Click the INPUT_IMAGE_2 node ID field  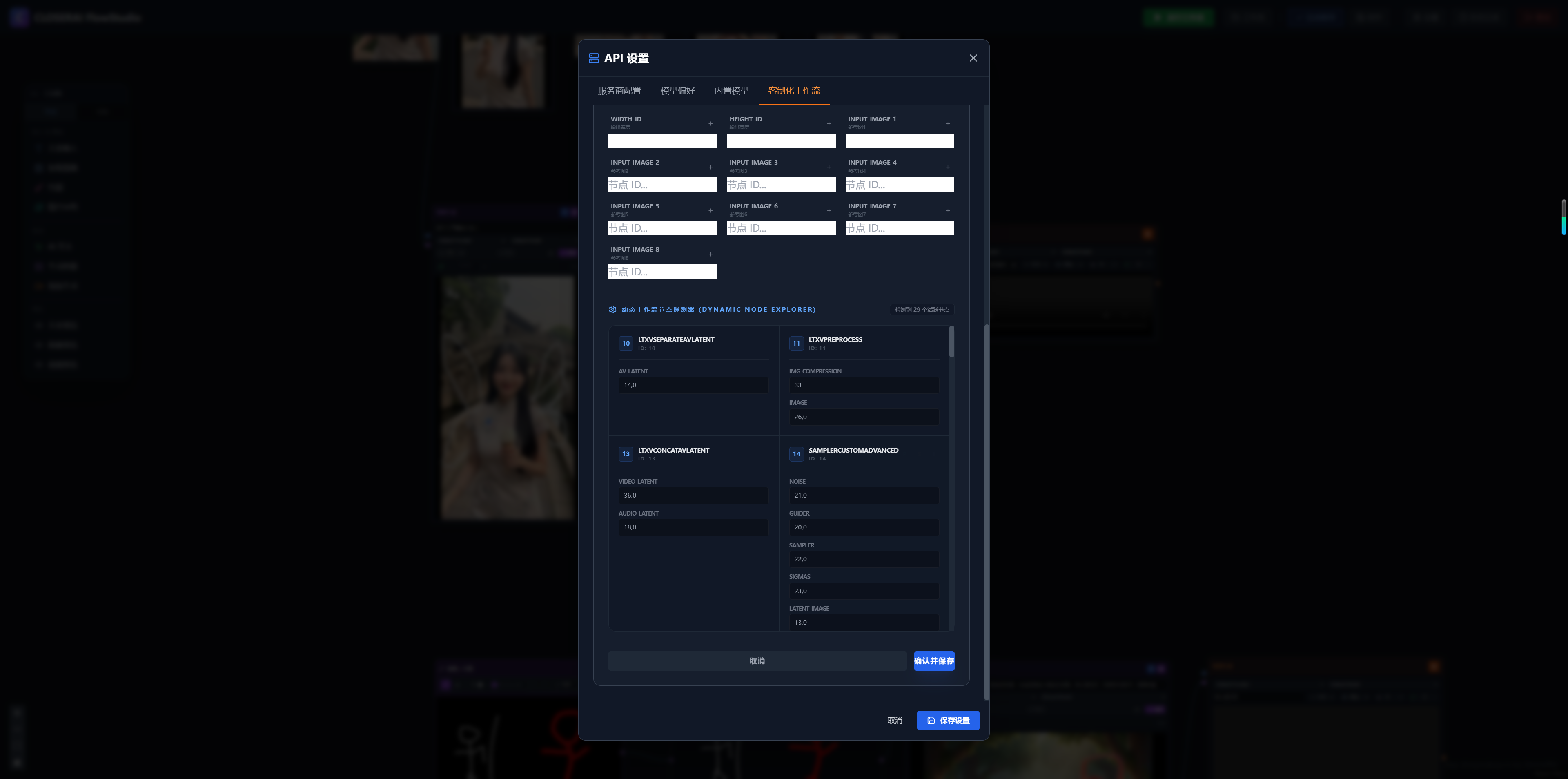click(662, 185)
